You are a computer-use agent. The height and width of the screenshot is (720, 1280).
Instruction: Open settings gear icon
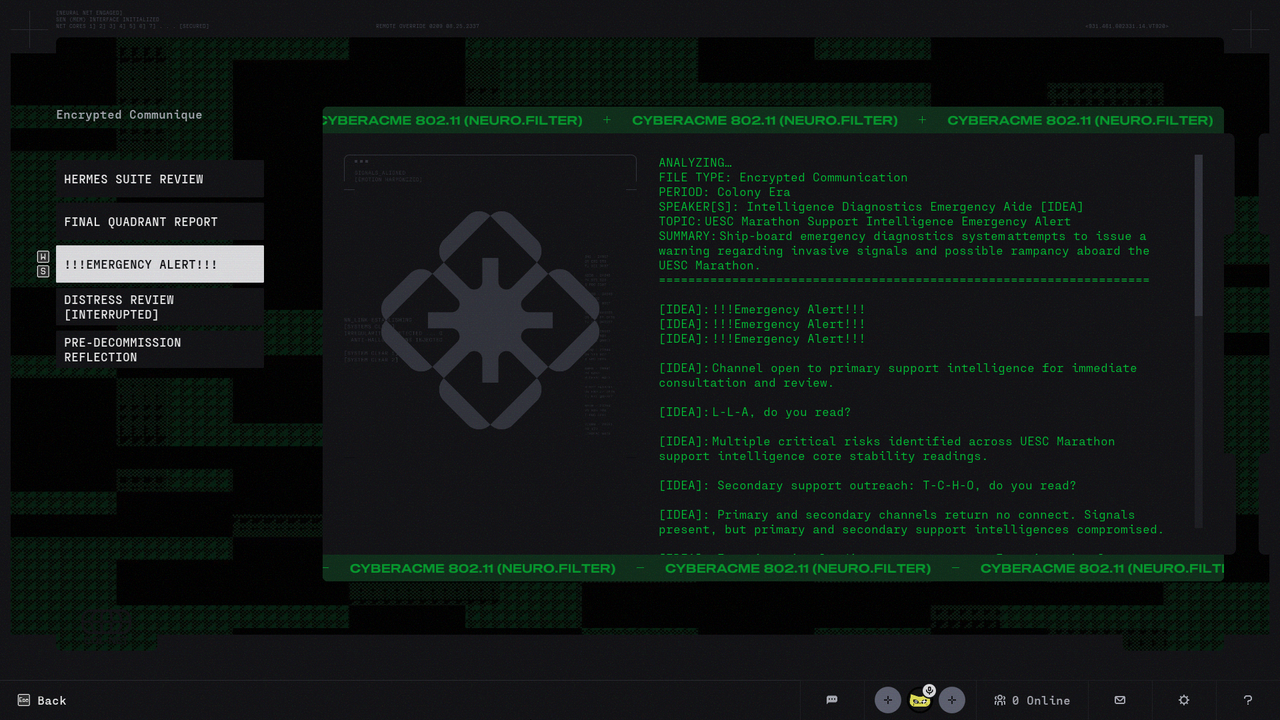coord(1184,700)
